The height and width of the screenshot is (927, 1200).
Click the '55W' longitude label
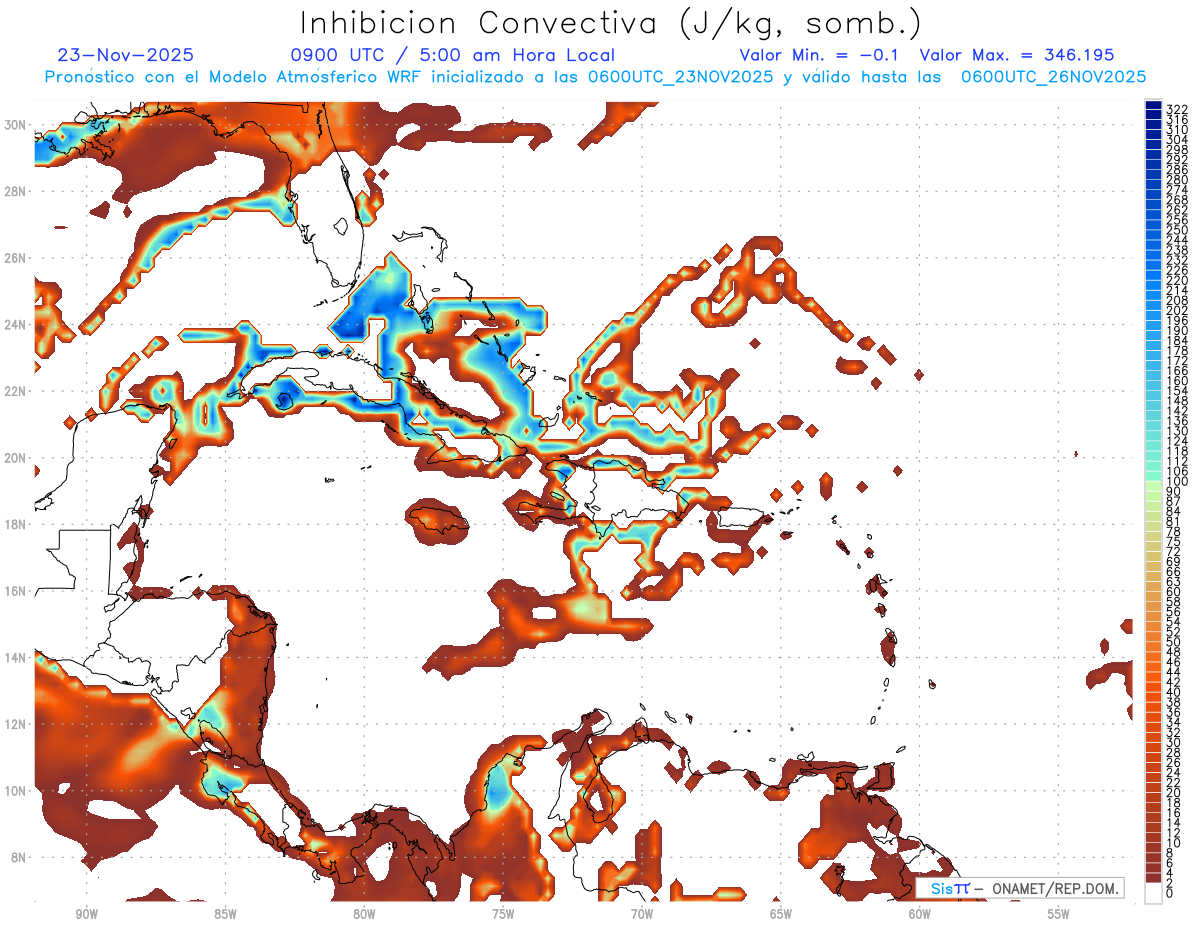[1059, 914]
